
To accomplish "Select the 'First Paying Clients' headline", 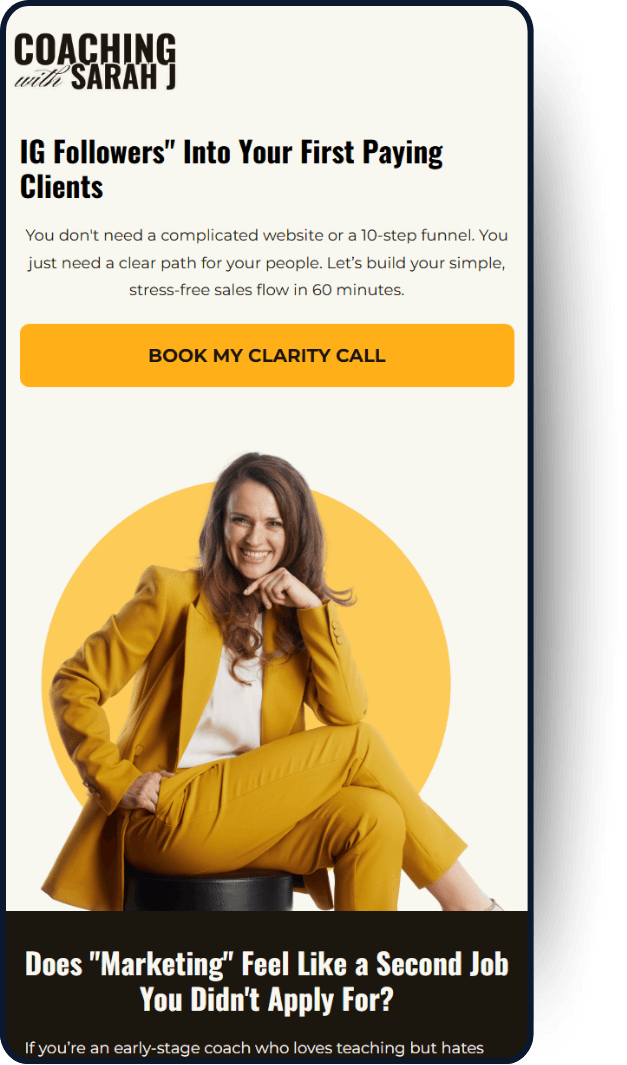I will (x=232, y=169).
